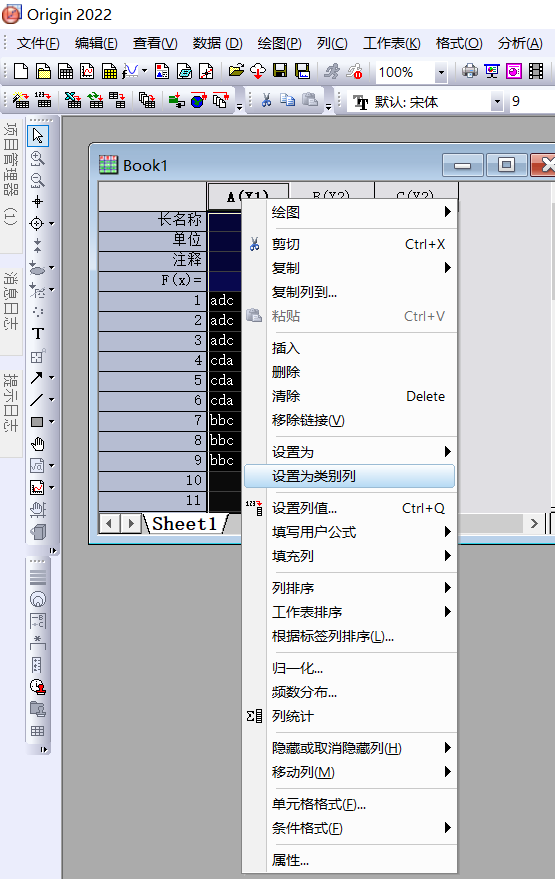Click the New Function plot icon
555x879 pixels.
(x=130, y=71)
